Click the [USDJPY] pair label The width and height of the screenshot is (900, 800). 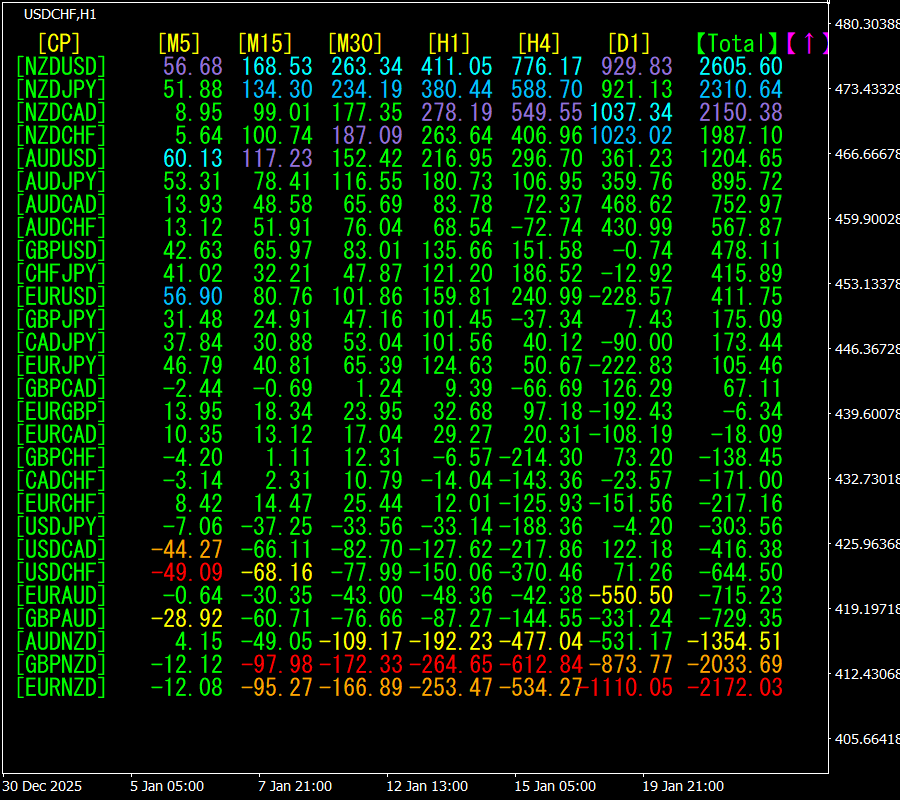pos(61,526)
